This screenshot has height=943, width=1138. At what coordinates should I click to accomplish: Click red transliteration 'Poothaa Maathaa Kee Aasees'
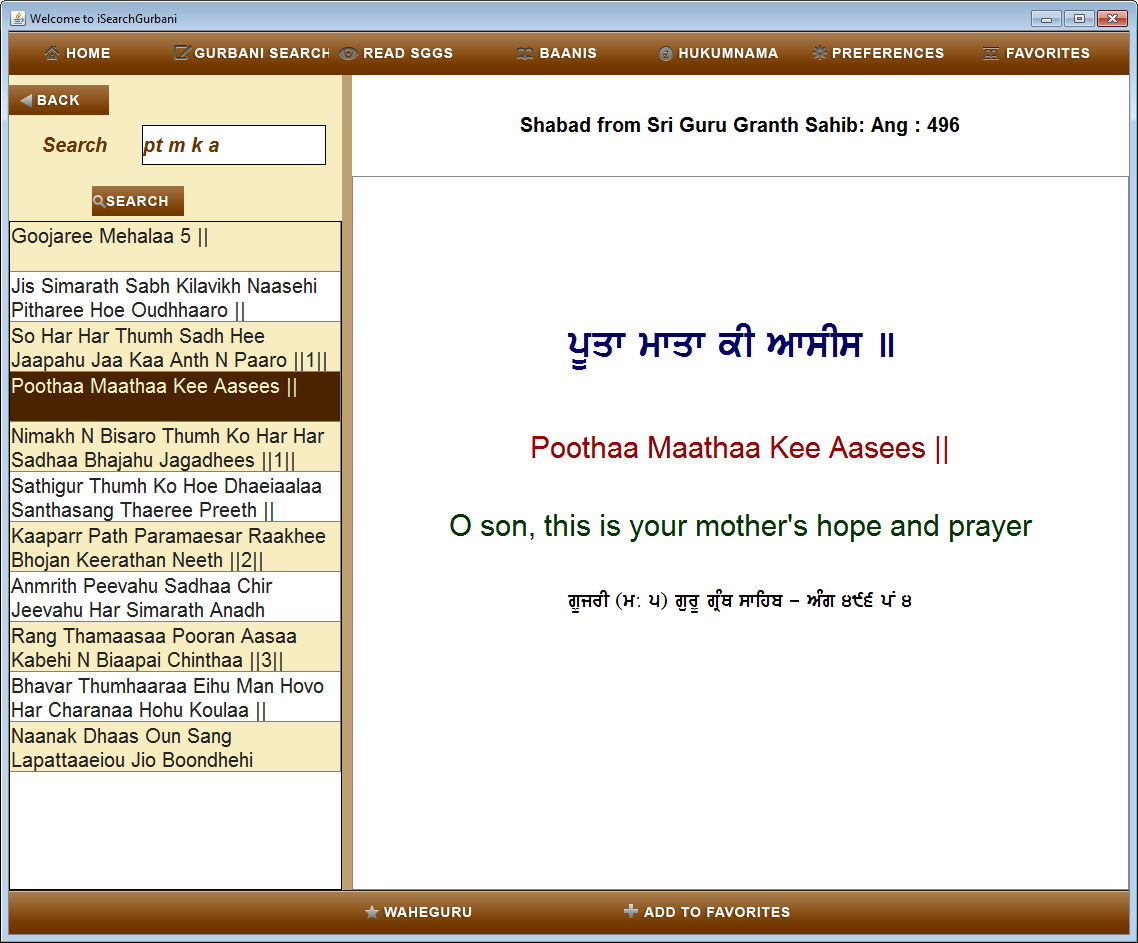pos(740,448)
